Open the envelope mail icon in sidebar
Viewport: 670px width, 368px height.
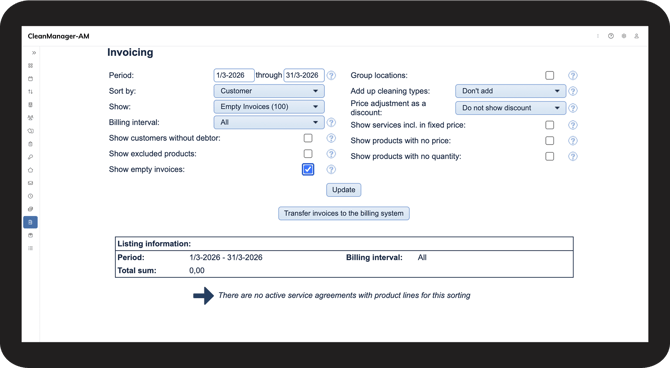coord(30,183)
